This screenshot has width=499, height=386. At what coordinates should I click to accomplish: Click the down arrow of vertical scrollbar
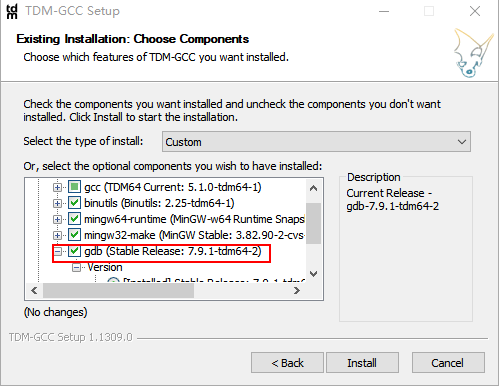(x=313, y=274)
